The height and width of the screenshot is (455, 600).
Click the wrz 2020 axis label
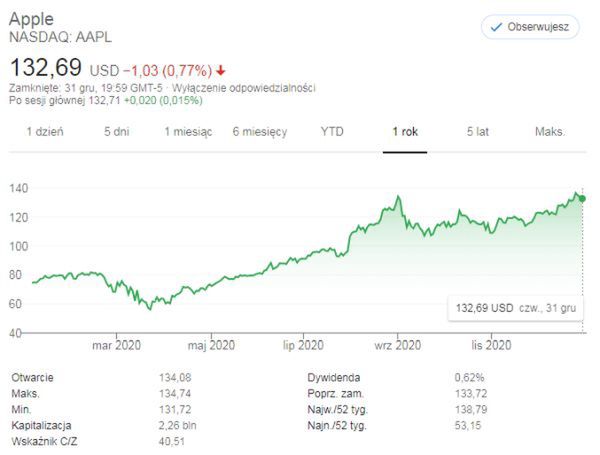click(397, 346)
